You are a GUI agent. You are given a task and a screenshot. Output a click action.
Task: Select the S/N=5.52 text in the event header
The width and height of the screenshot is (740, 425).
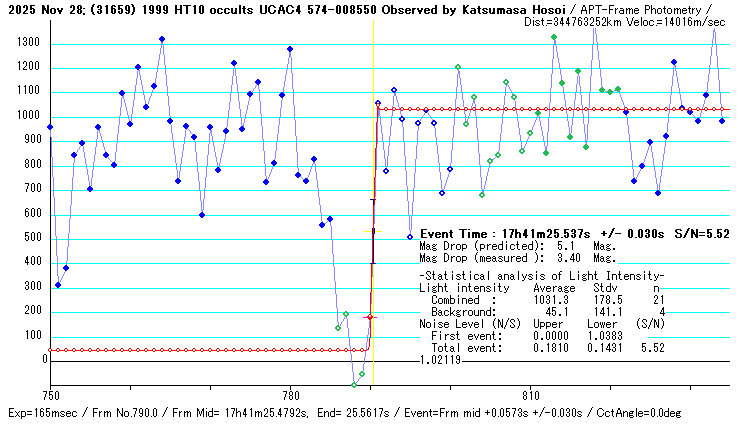[x=704, y=231]
